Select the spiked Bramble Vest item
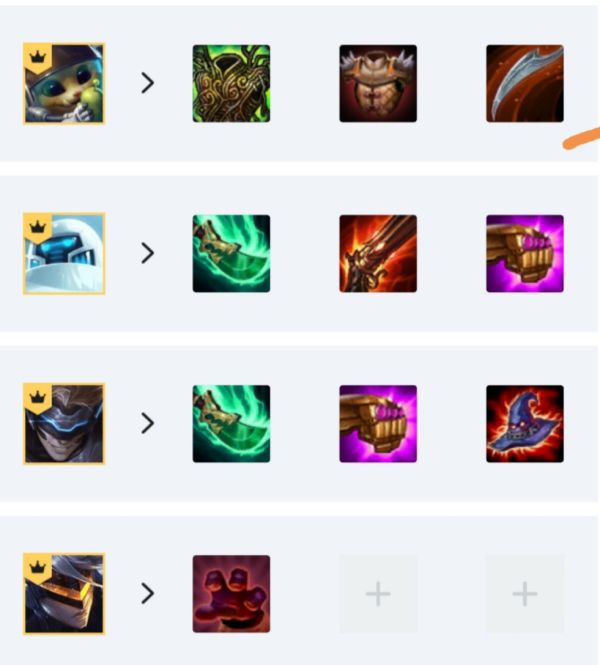The image size is (600, 665). tap(378, 84)
